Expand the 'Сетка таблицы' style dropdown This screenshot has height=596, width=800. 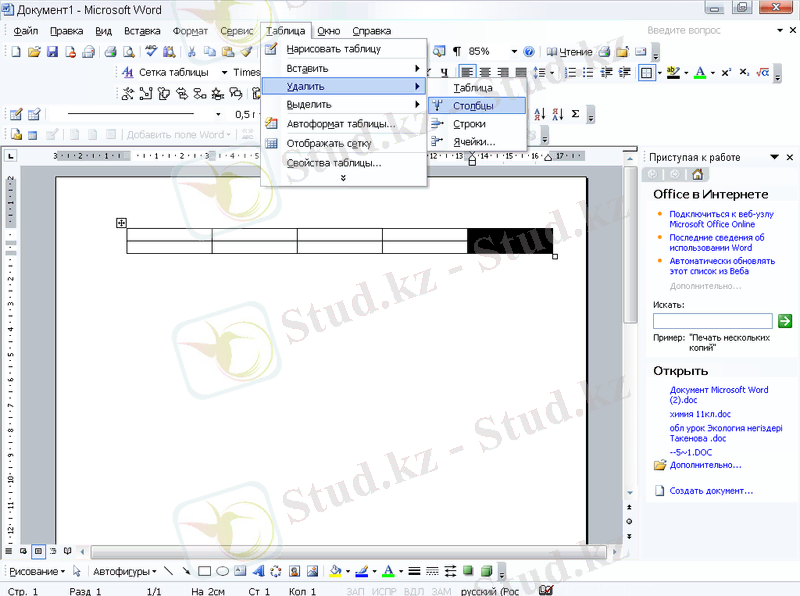(225, 72)
